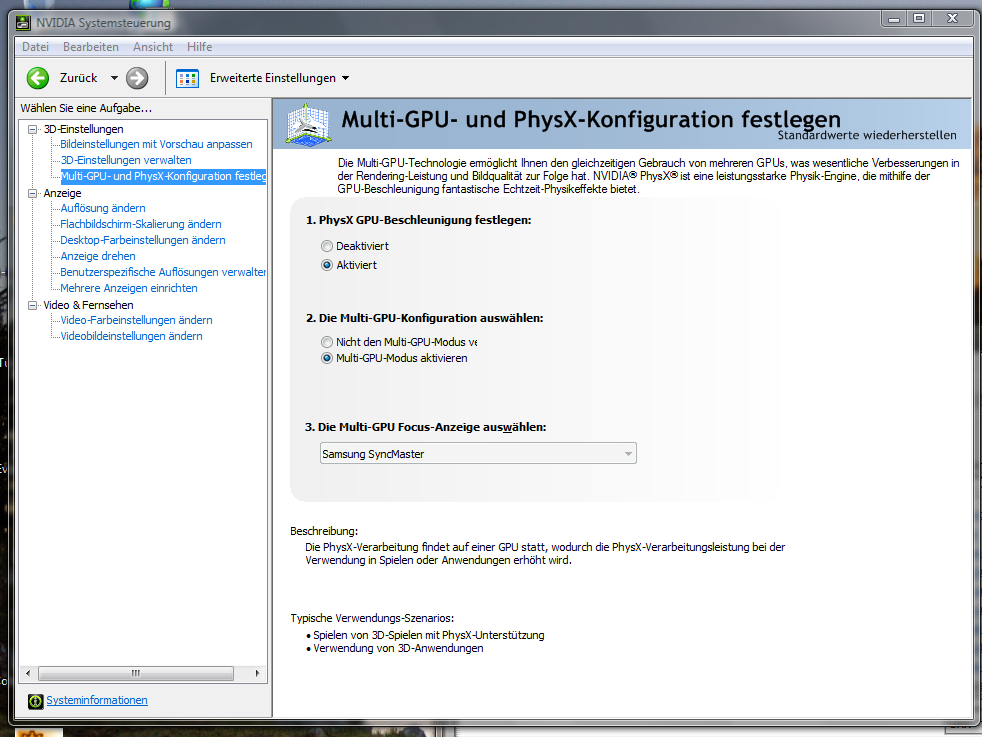Click the grey forward arrow icon
Viewport: 982px width, 737px height.
(137, 78)
